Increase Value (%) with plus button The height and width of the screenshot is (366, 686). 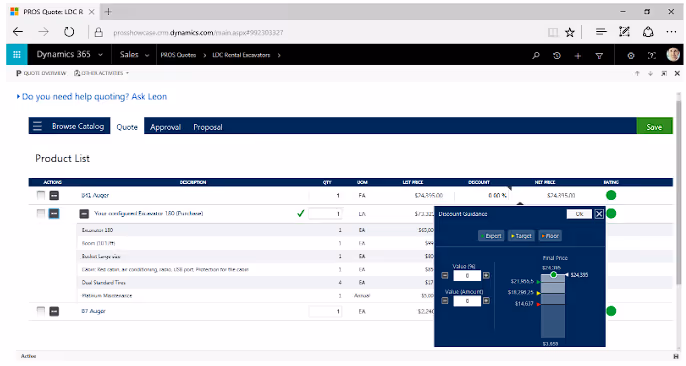coord(486,275)
